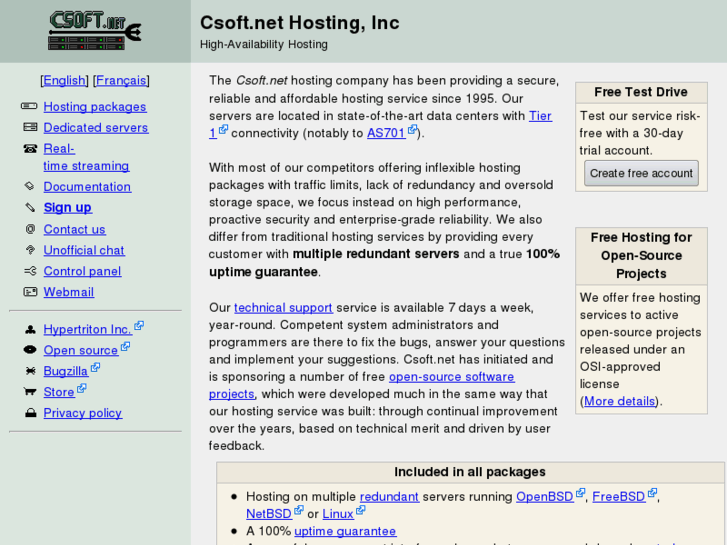The width and height of the screenshot is (727, 545).
Task: Open the Contact us page
Action: 75,229
